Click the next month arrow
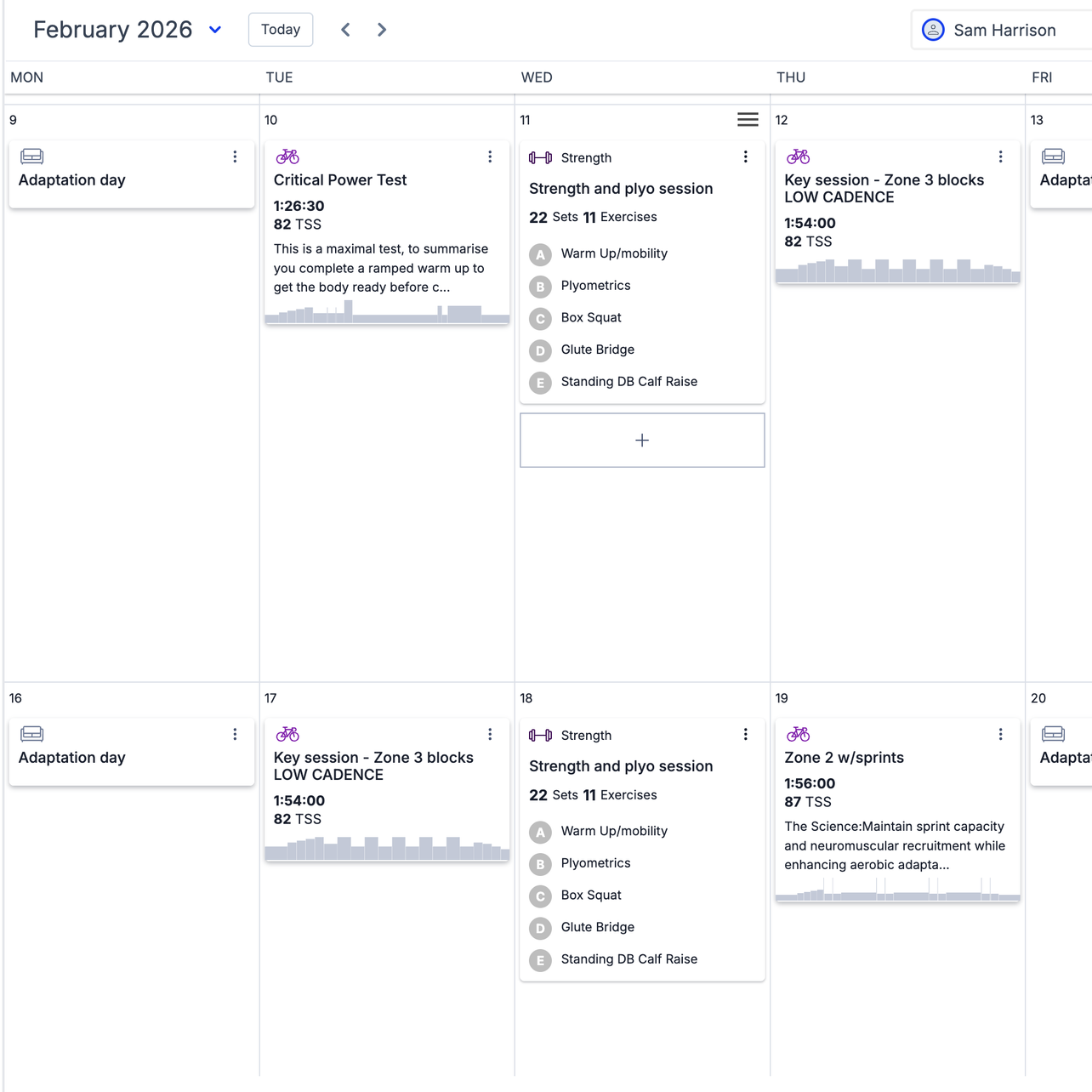 coord(381,29)
